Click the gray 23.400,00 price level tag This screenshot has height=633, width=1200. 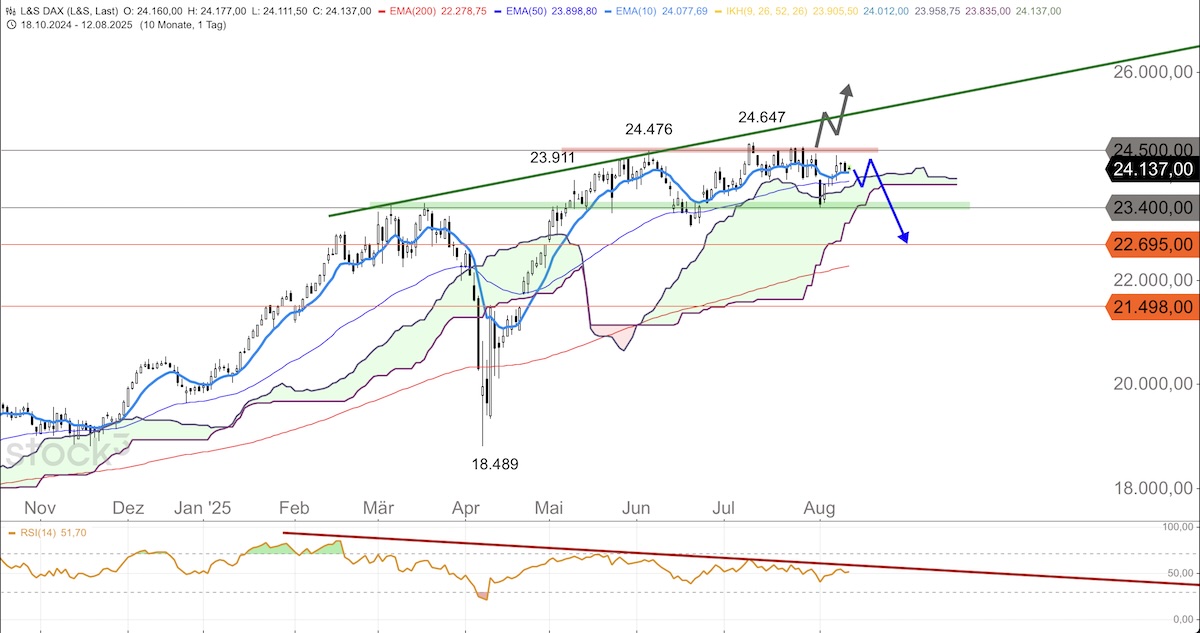[1153, 207]
